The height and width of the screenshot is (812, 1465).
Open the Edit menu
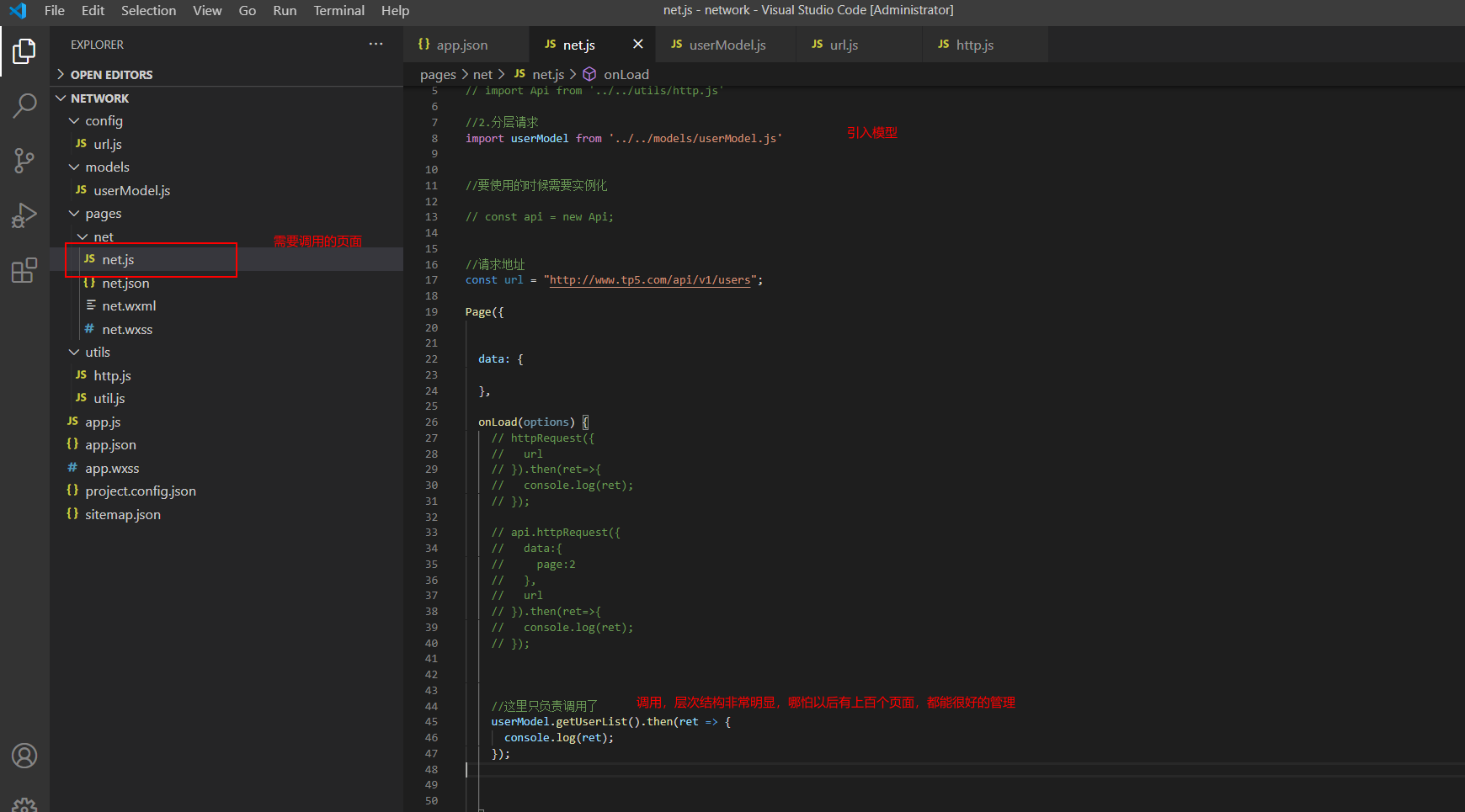(93, 10)
